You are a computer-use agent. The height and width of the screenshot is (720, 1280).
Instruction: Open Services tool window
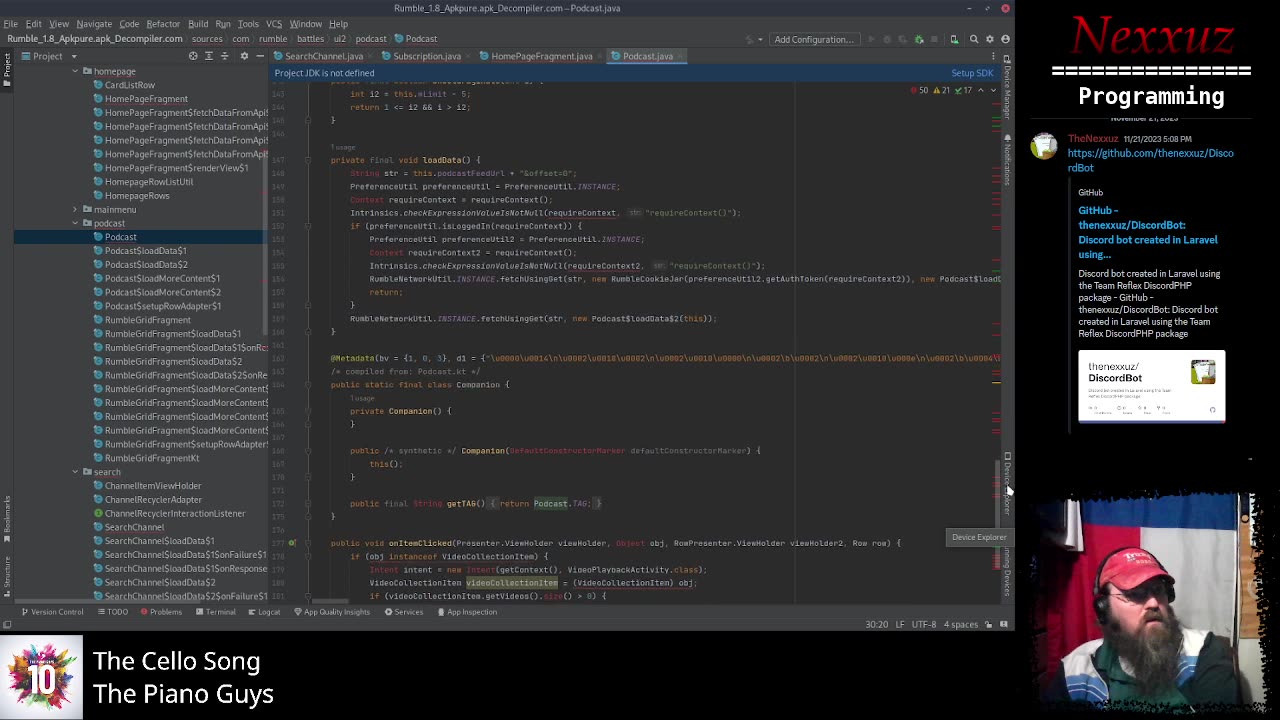tap(403, 612)
